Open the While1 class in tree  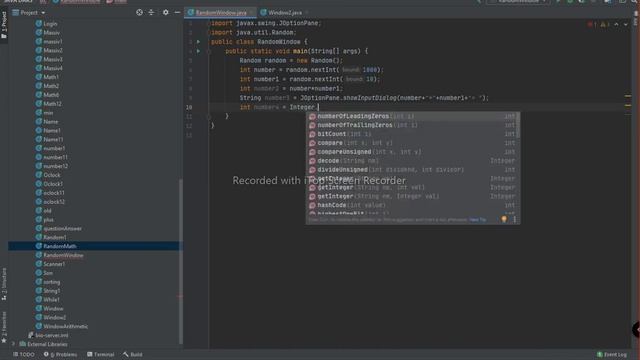(x=51, y=300)
